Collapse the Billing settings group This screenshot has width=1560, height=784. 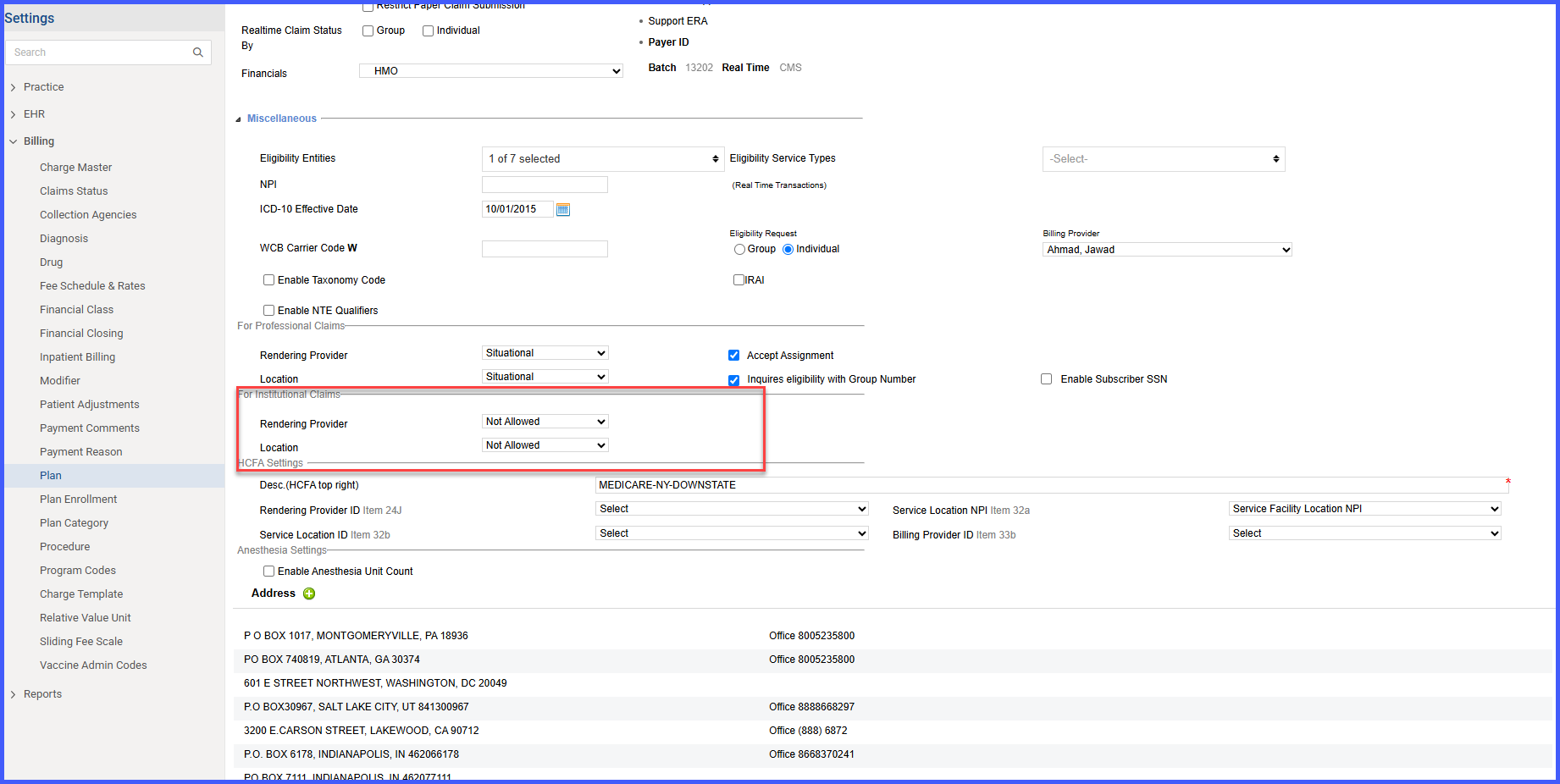13,141
